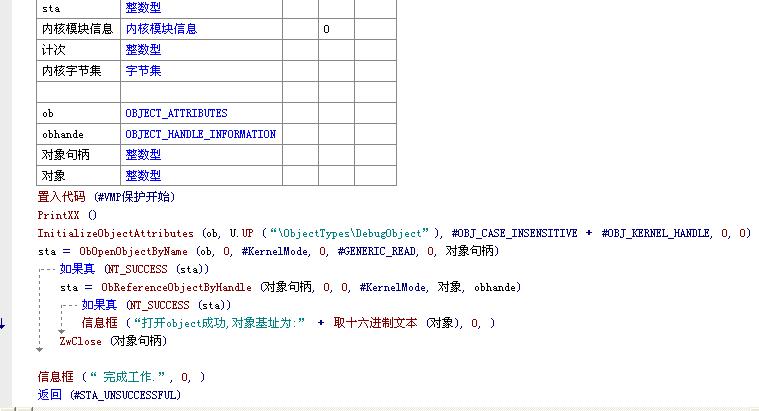759x411 pixels.
Task: Click the #STA_UNSUCCESSFUL constant
Action: 126,395
